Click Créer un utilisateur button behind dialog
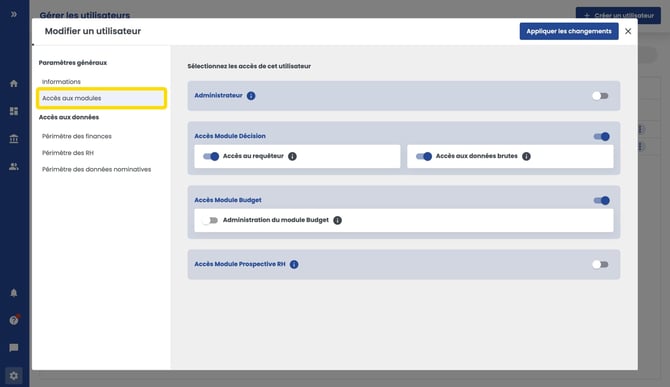Image resolution: width=670 pixels, height=387 pixels. [618, 15]
